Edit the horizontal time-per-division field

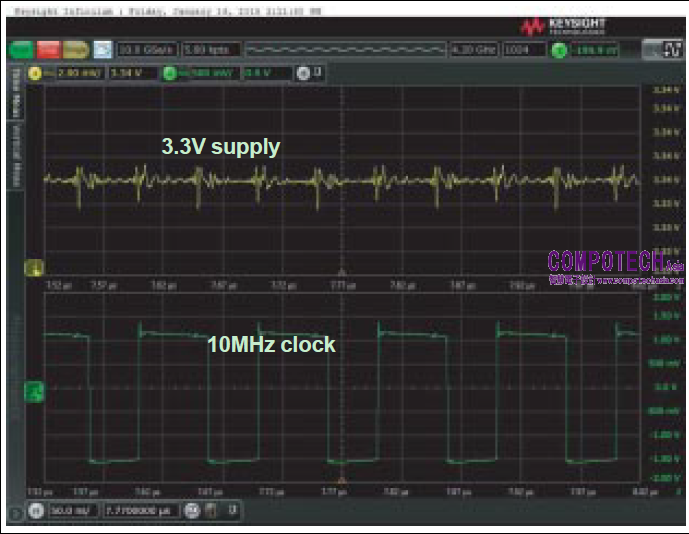click(72, 511)
